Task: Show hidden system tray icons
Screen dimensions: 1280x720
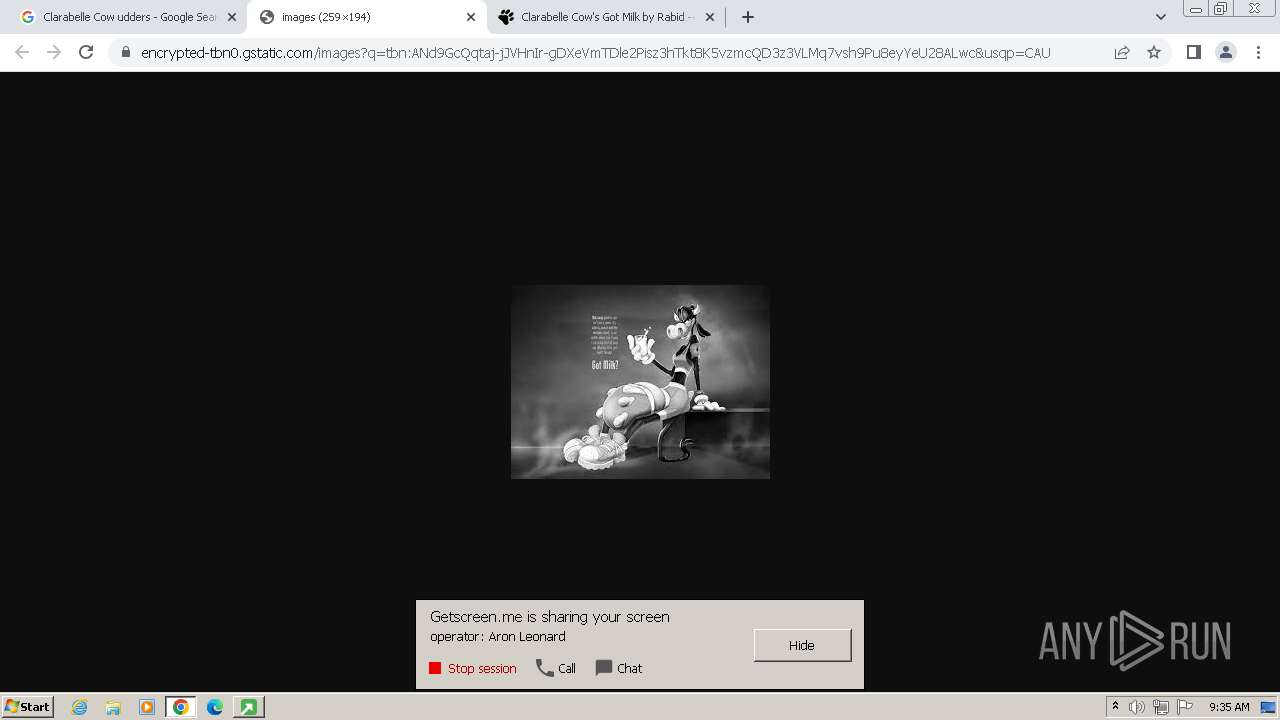Action: tap(1115, 707)
